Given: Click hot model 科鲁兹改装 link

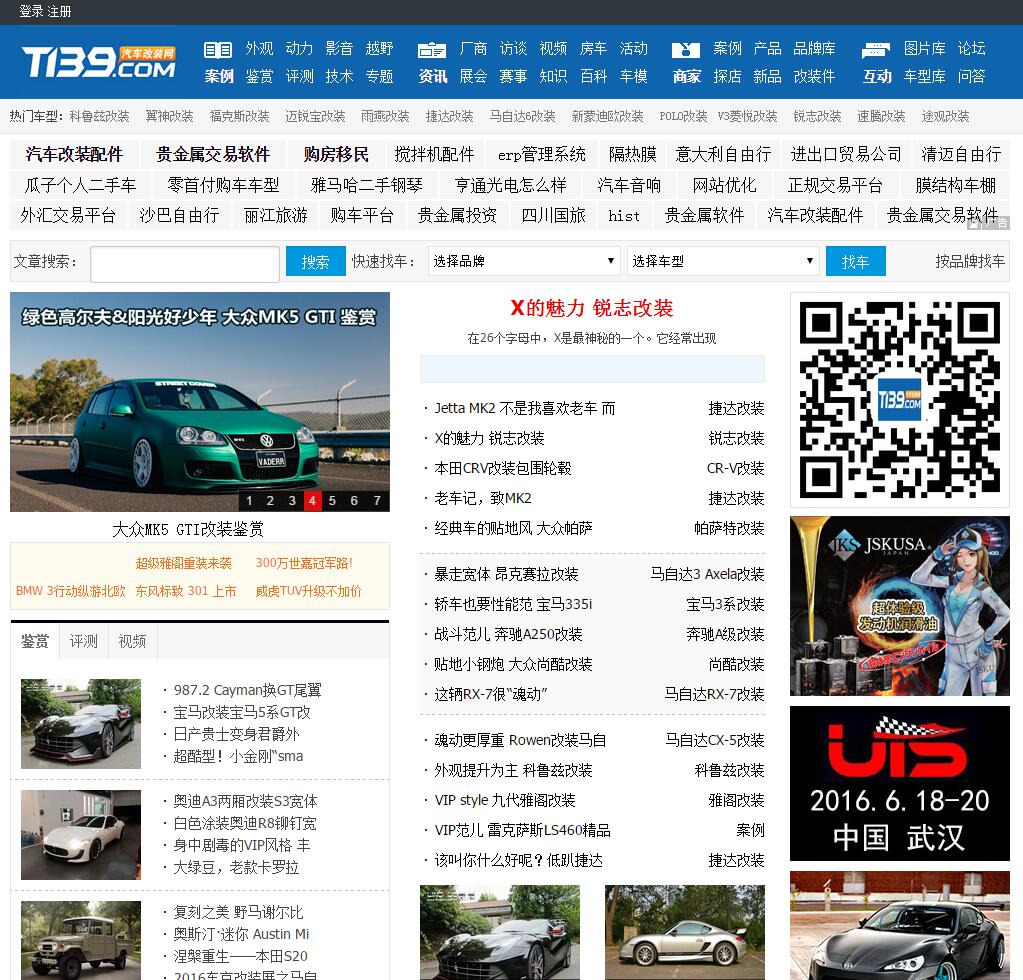Looking at the screenshot, I should tap(99, 116).
